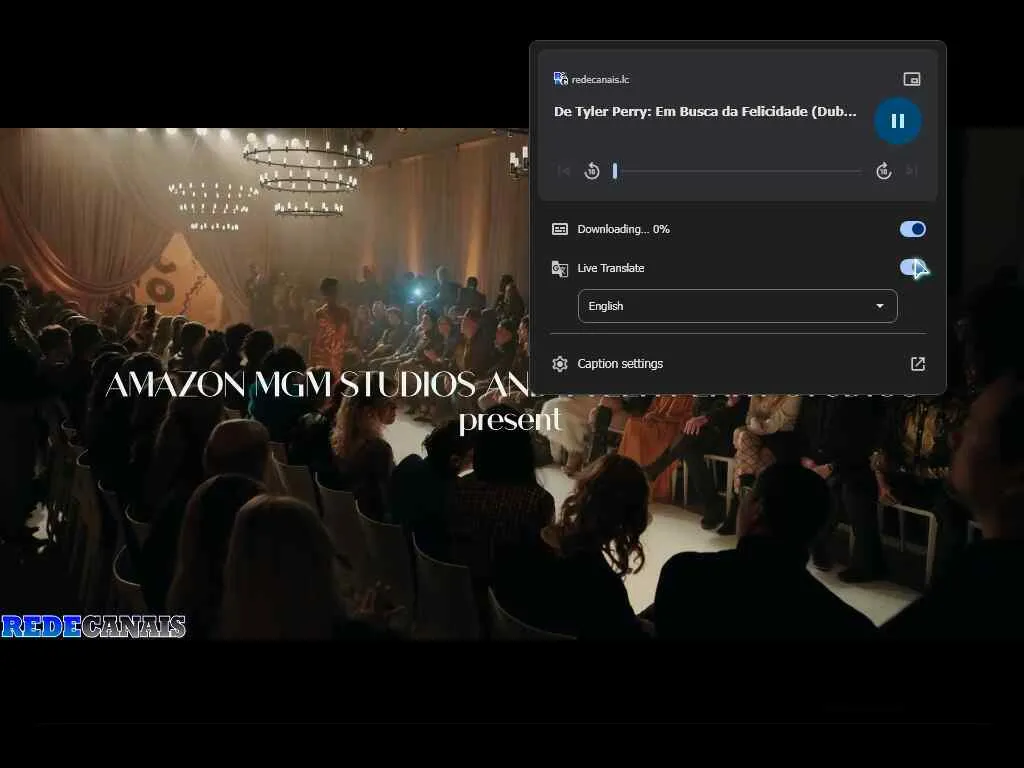Image resolution: width=1024 pixels, height=768 pixels.
Task: Click the Live Translate label
Action: (611, 268)
